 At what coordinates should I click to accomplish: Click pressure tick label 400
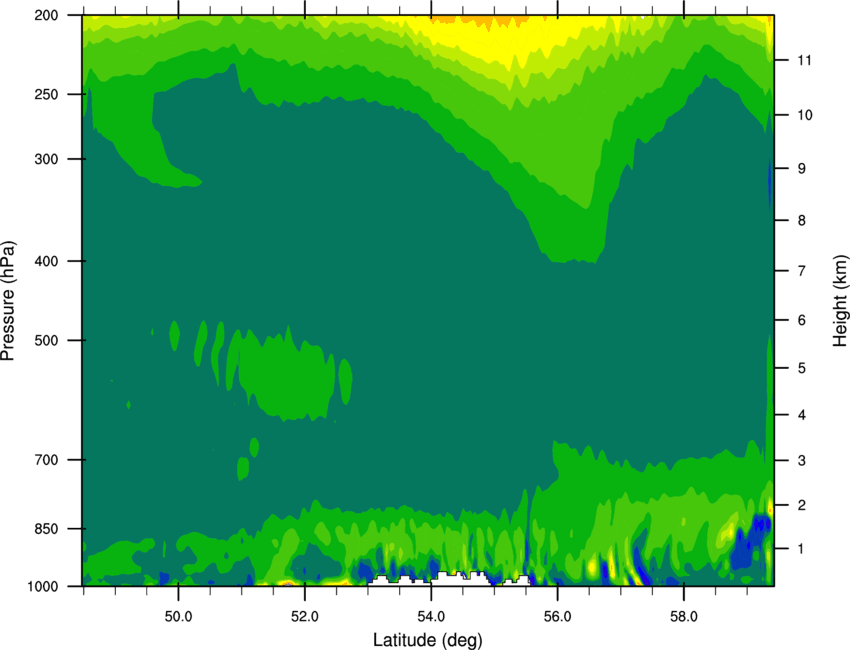(x=47, y=261)
